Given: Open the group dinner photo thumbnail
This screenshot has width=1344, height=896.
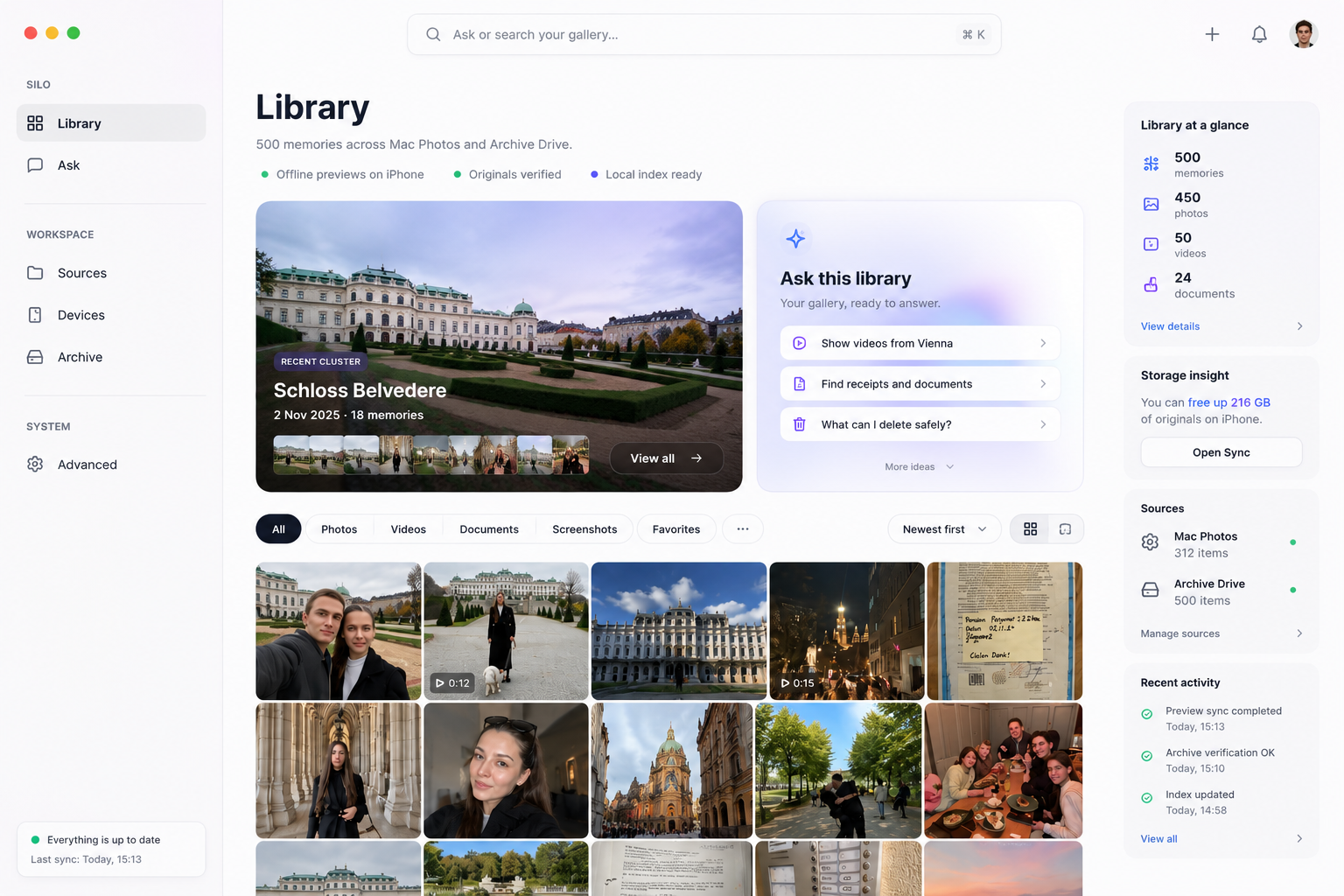Looking at the screenshot, I should (1003, 771).
